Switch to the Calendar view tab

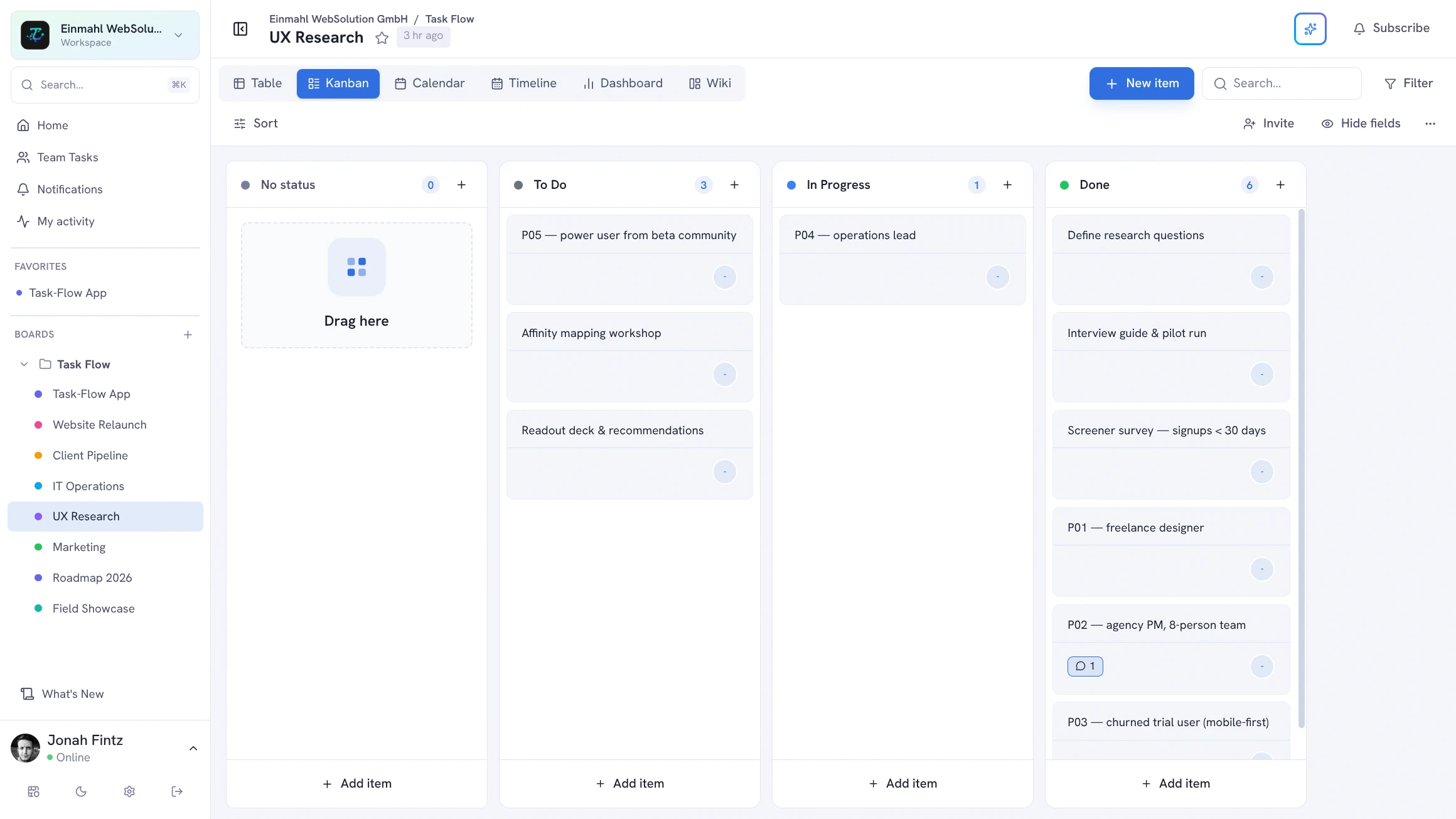tap(429, 83)
